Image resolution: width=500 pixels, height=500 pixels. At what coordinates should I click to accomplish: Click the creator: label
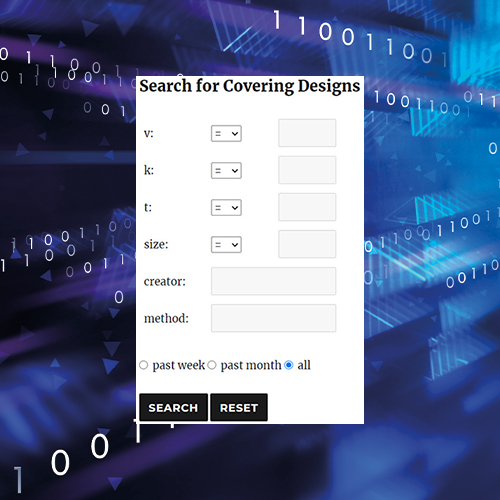coord(165,282)
